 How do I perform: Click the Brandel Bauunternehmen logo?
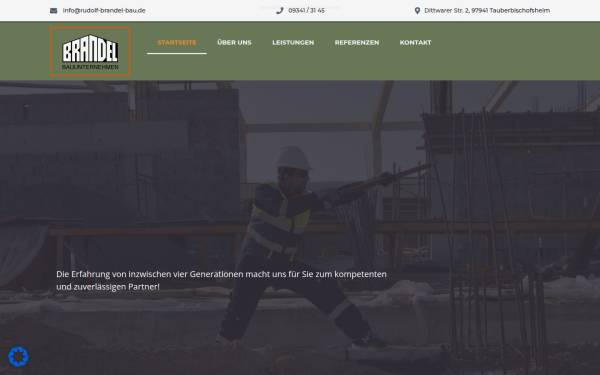coord(90,52)
